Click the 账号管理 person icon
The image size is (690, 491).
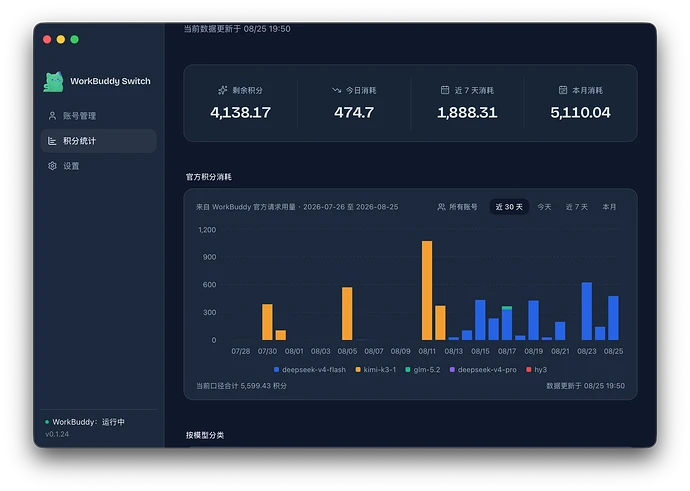pyautogui.click(x=52, y=116)
